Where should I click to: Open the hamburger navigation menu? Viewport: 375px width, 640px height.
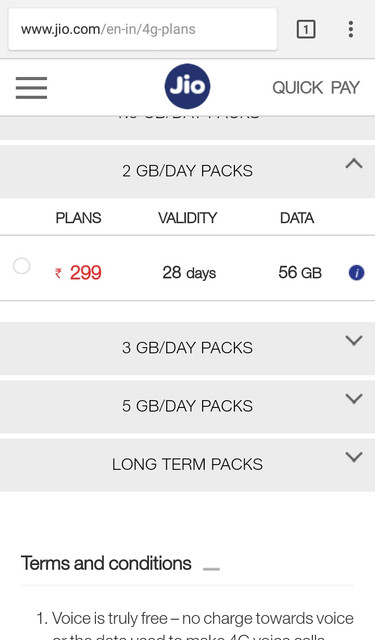pyautogui.click(x=31, y=88)
